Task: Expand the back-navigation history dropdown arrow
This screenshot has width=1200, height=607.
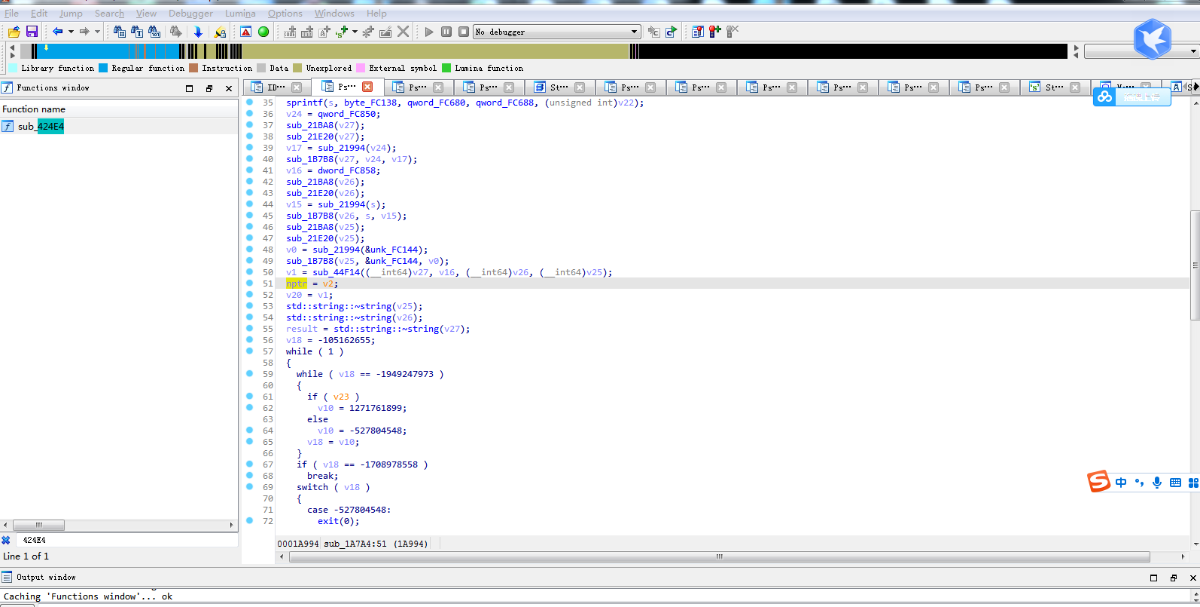Action: (70, 32)
